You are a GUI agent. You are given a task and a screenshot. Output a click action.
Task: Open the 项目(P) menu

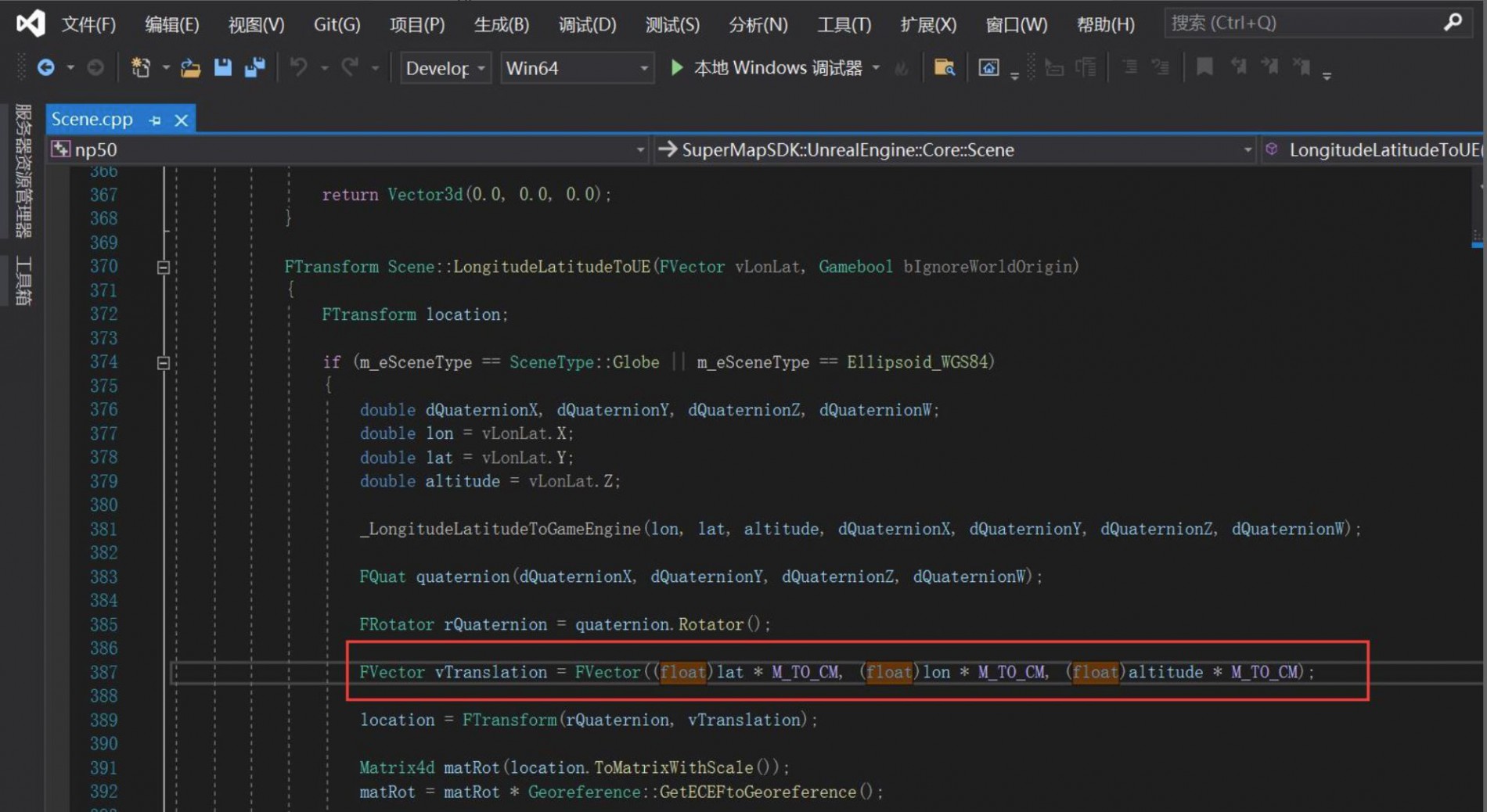click(x=417, y=24)
